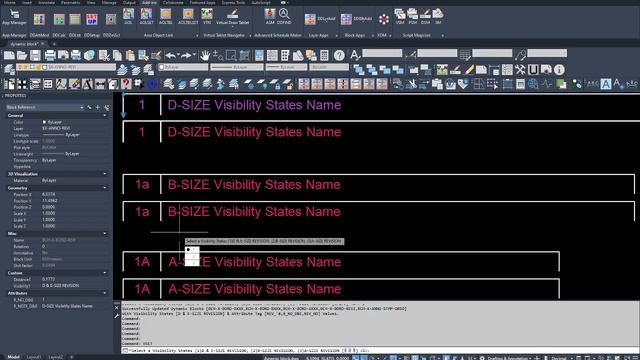Close the command line window
The image size is (640, 360).
[116, 308]
